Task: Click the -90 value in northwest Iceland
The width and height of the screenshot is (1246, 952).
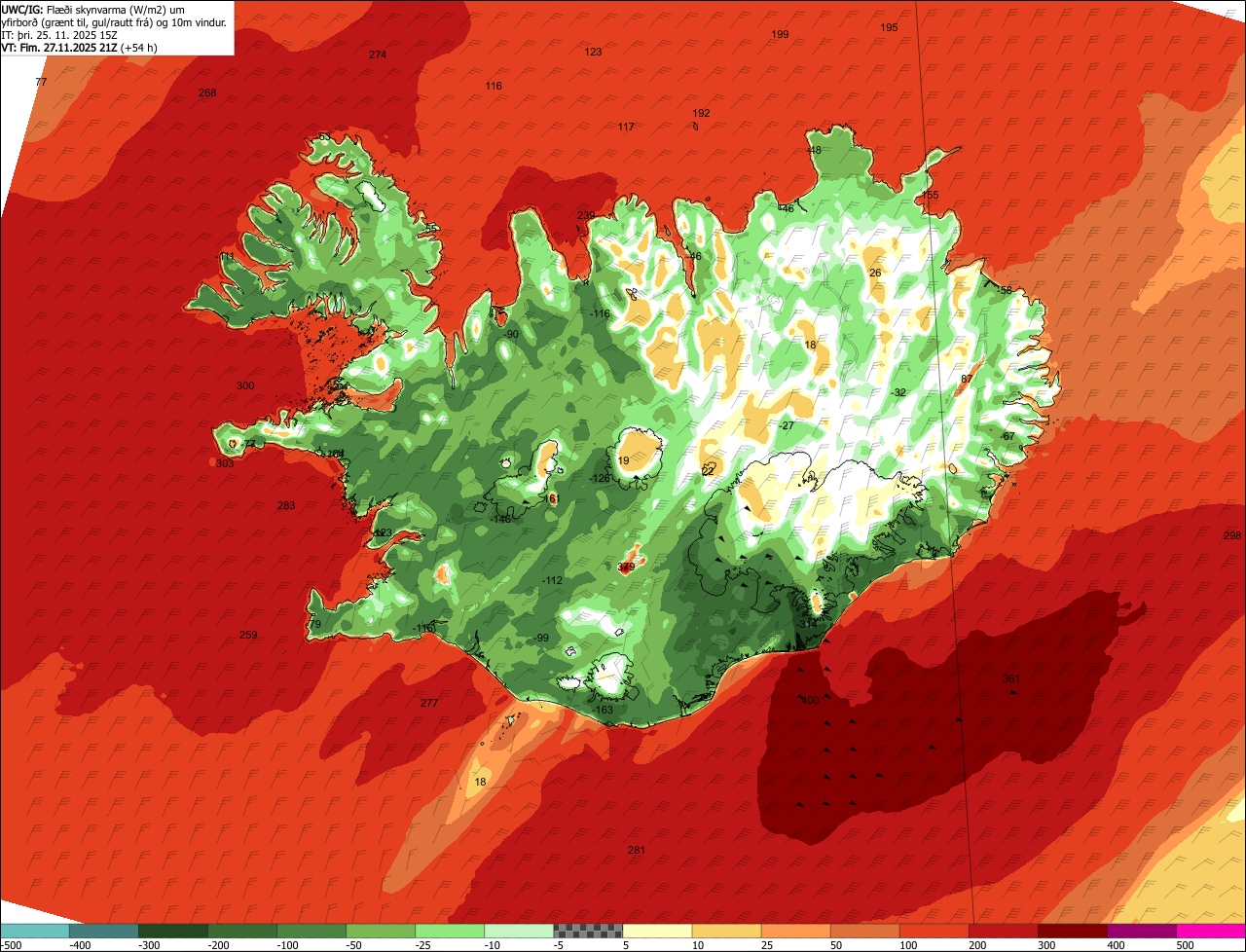Action: (x=510, y=334)
